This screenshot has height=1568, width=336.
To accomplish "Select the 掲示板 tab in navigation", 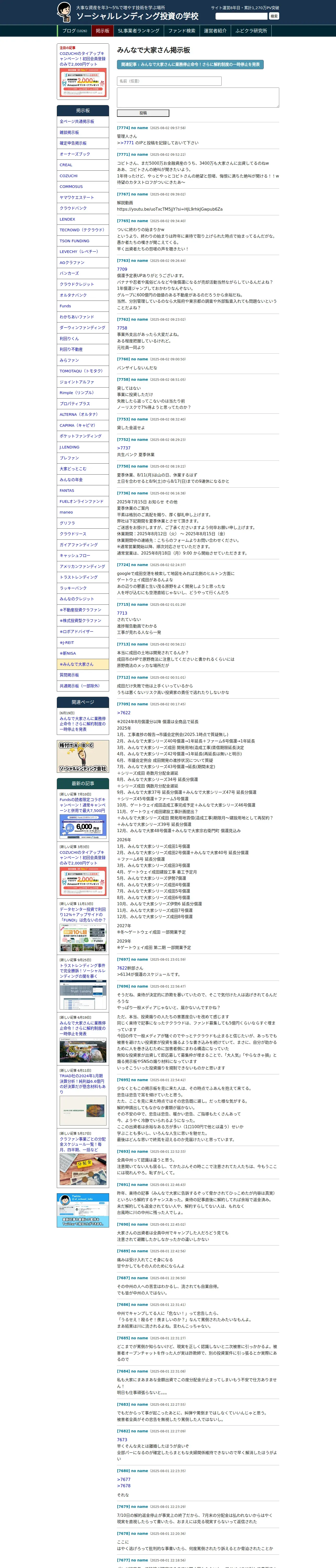I will pos(102,31).
